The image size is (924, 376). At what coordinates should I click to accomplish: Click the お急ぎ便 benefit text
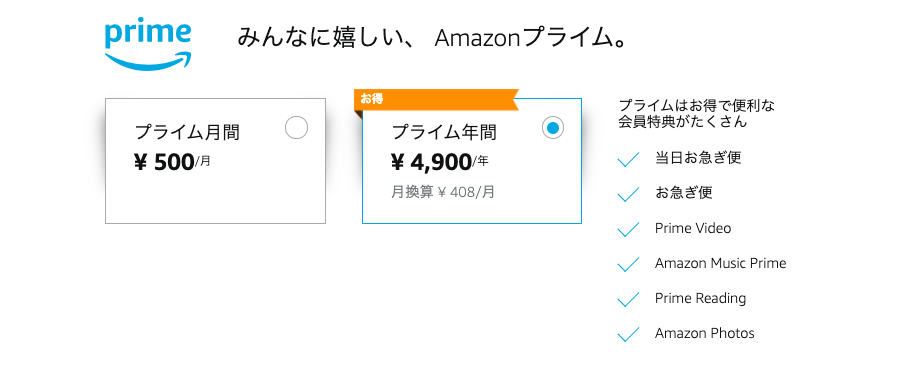(x=684, y=193)
